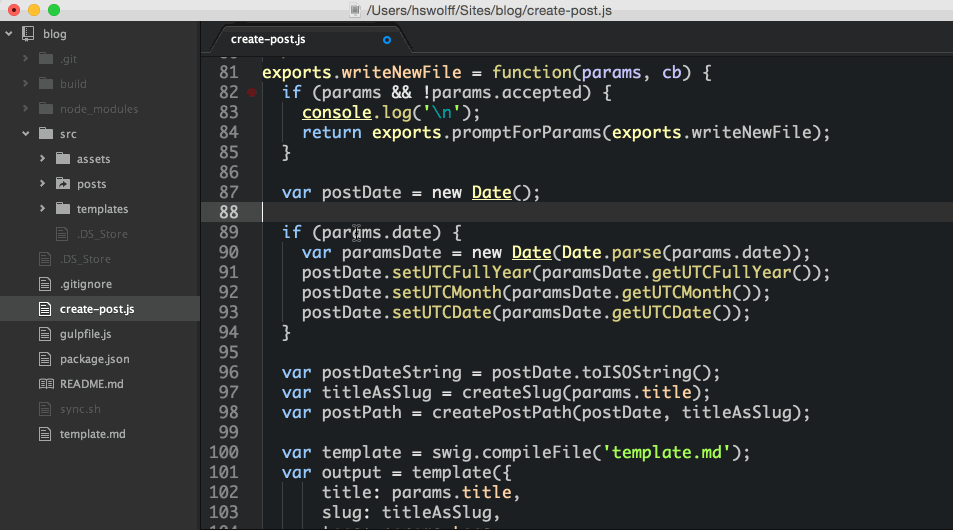Click the blog project folder icon
953x530 pixels.
point(28,34)
